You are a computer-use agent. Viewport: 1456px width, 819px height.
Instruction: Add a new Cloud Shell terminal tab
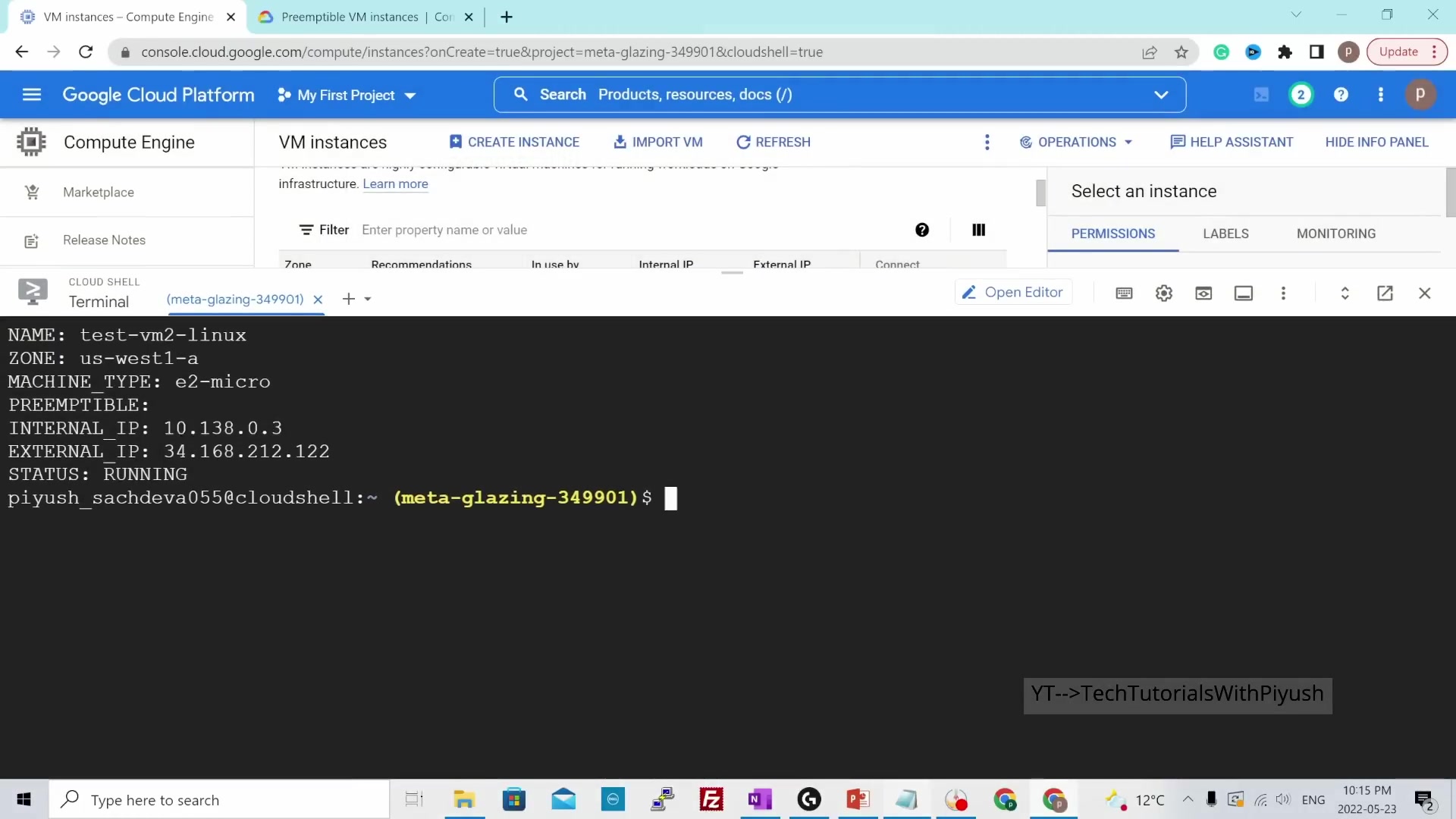point(349,300)
